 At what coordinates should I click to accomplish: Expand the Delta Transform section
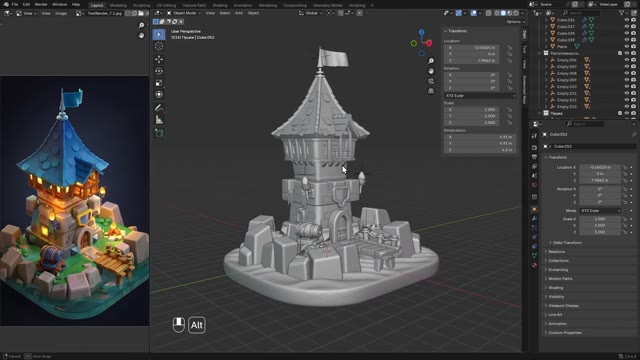pos(567,242)
